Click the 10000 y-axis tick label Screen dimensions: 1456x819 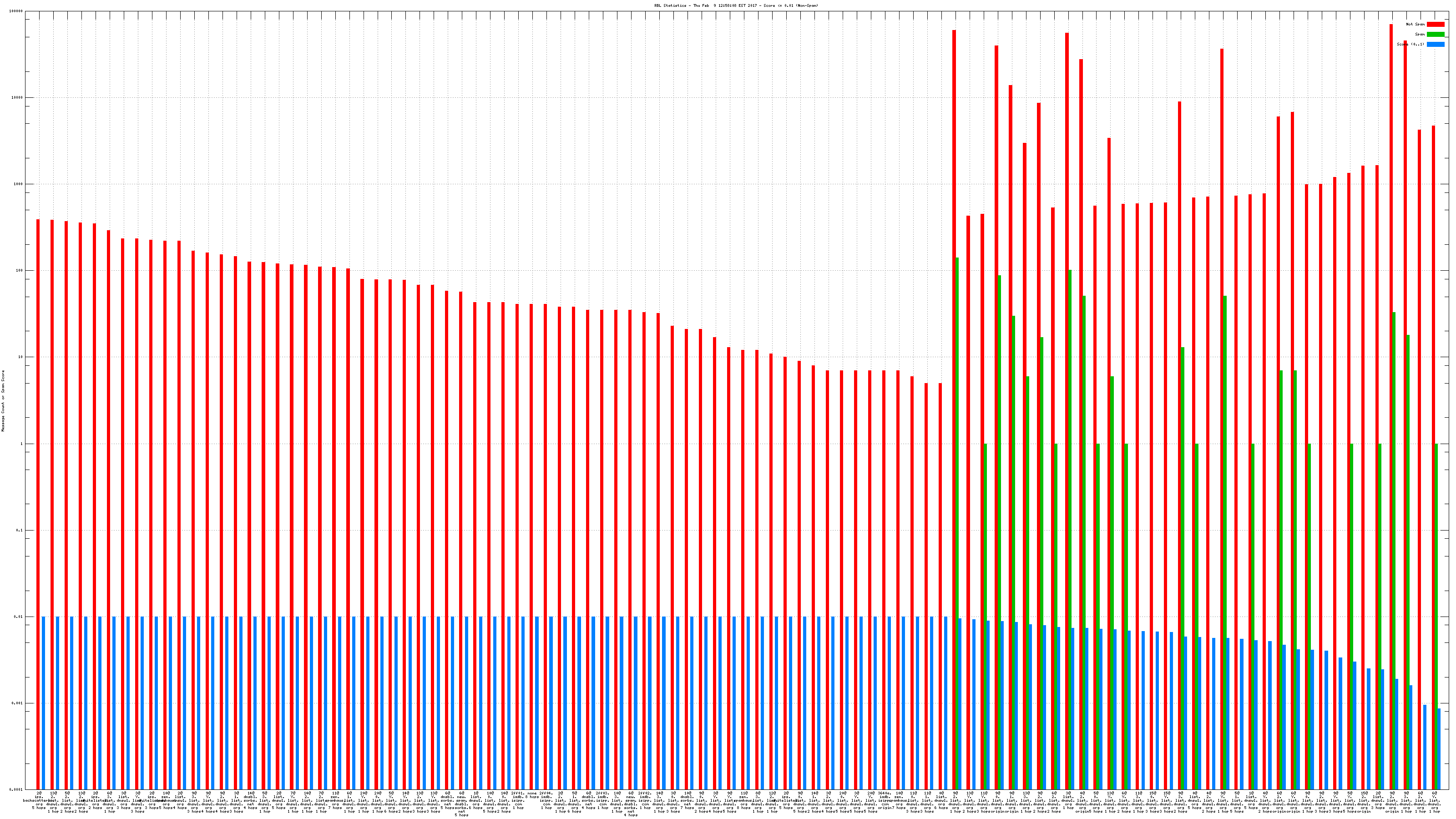tap(18, 98)
